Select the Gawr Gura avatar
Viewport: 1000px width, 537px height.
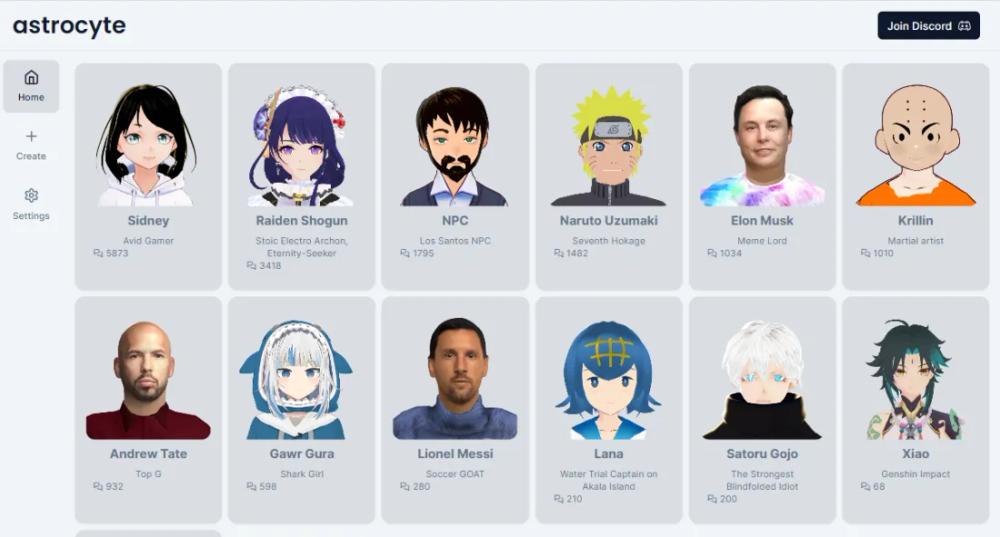click(x=296, y=380)
